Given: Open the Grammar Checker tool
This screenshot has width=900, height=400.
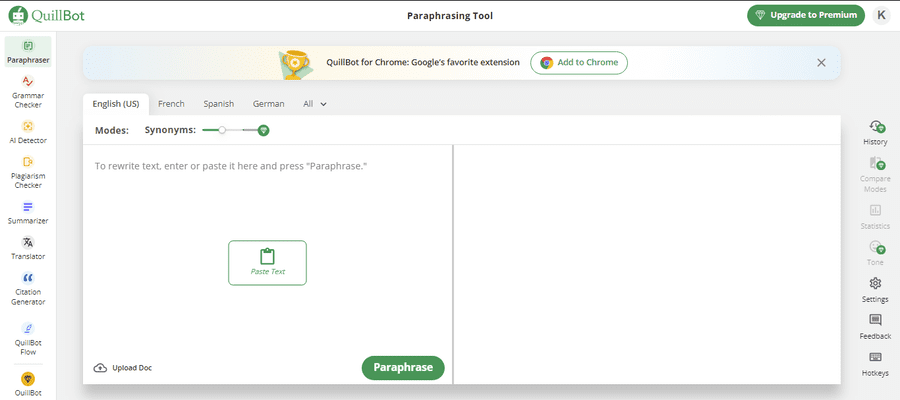Looking at the screenshot, I should 28,92.
